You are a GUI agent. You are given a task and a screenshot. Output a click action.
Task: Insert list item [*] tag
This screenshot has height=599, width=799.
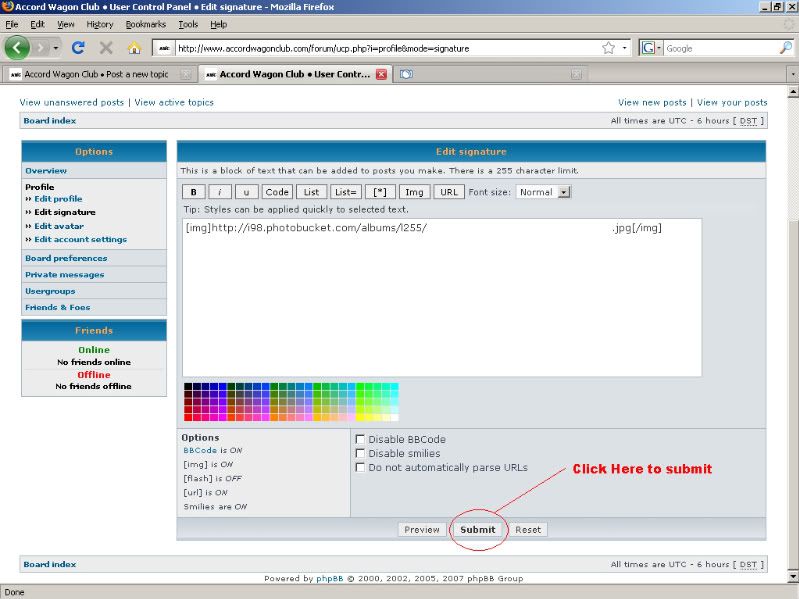(380, 192)
